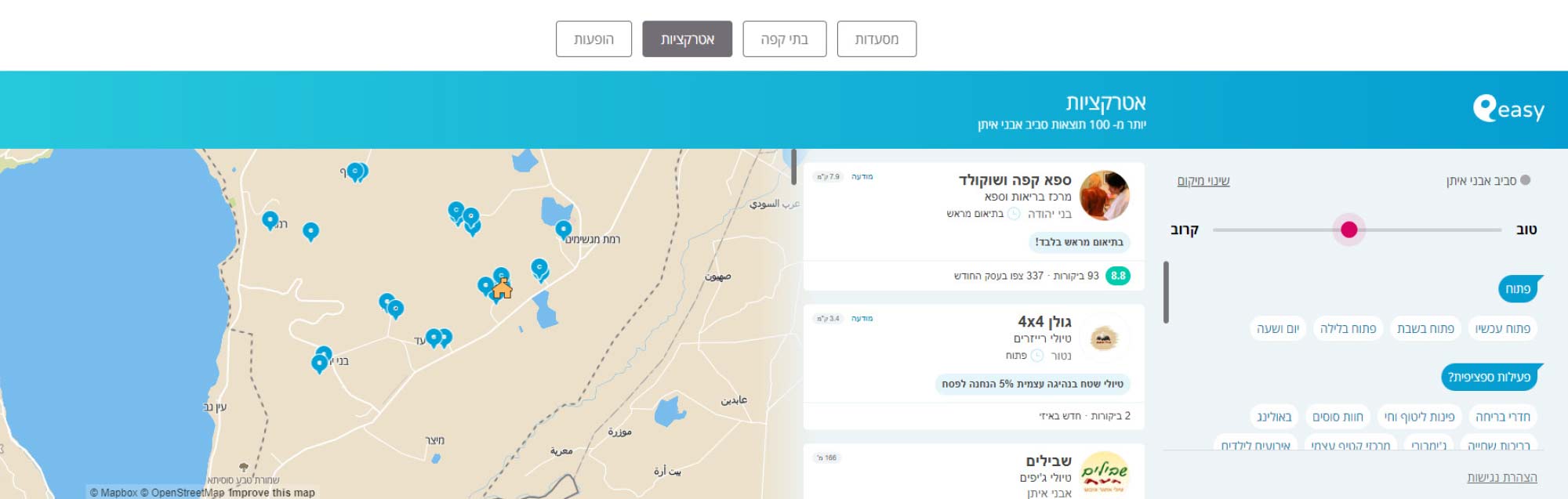Select the map pin beside רמת מגשימים label
The image size is (1568, 499).
563,229
